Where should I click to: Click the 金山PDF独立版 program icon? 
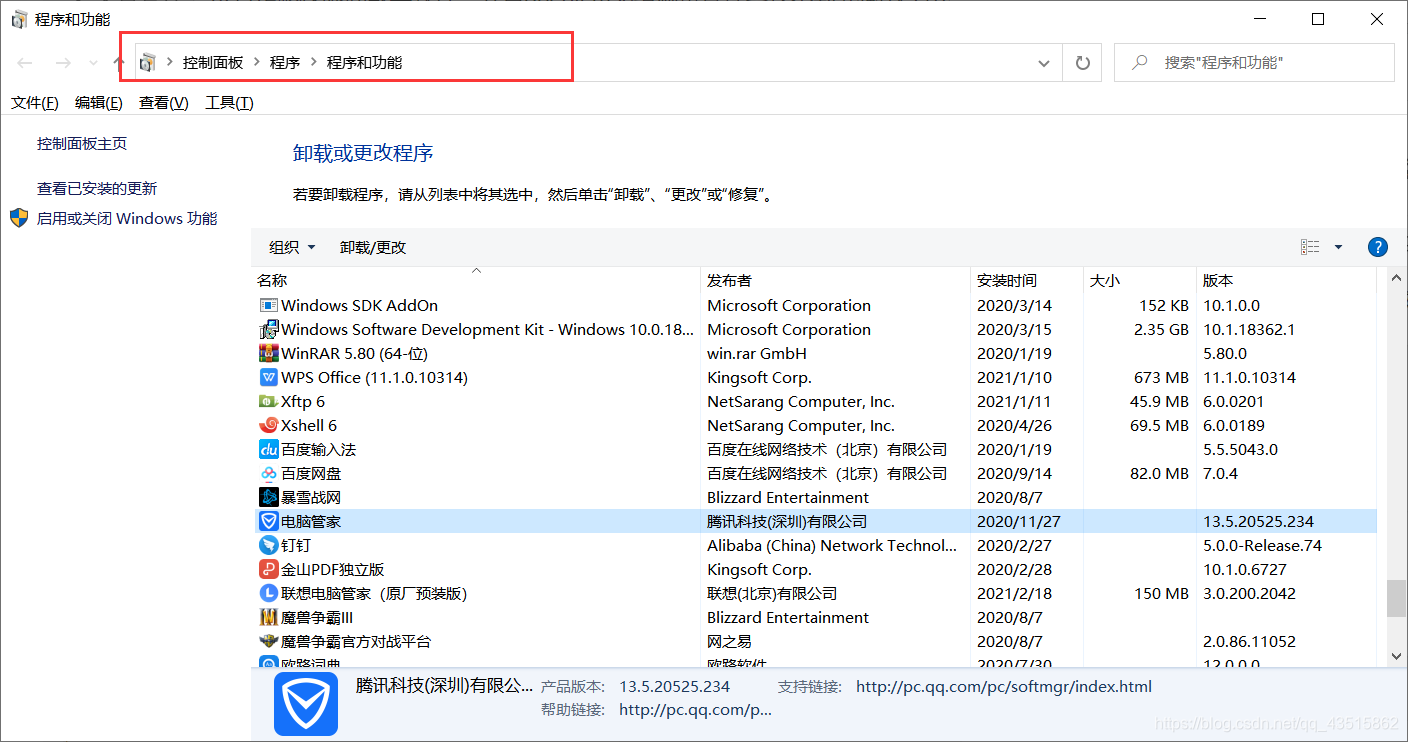[x=268, y=569]
